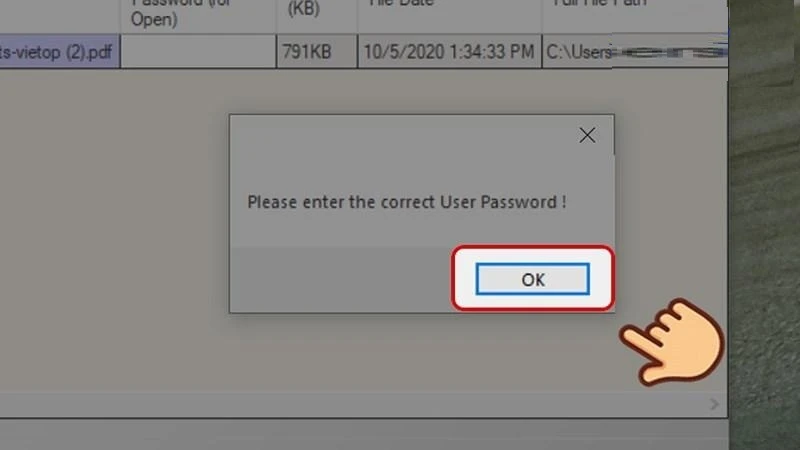Click the 'Please enter the correct User Password' message
800x450 pixels.
407,202
